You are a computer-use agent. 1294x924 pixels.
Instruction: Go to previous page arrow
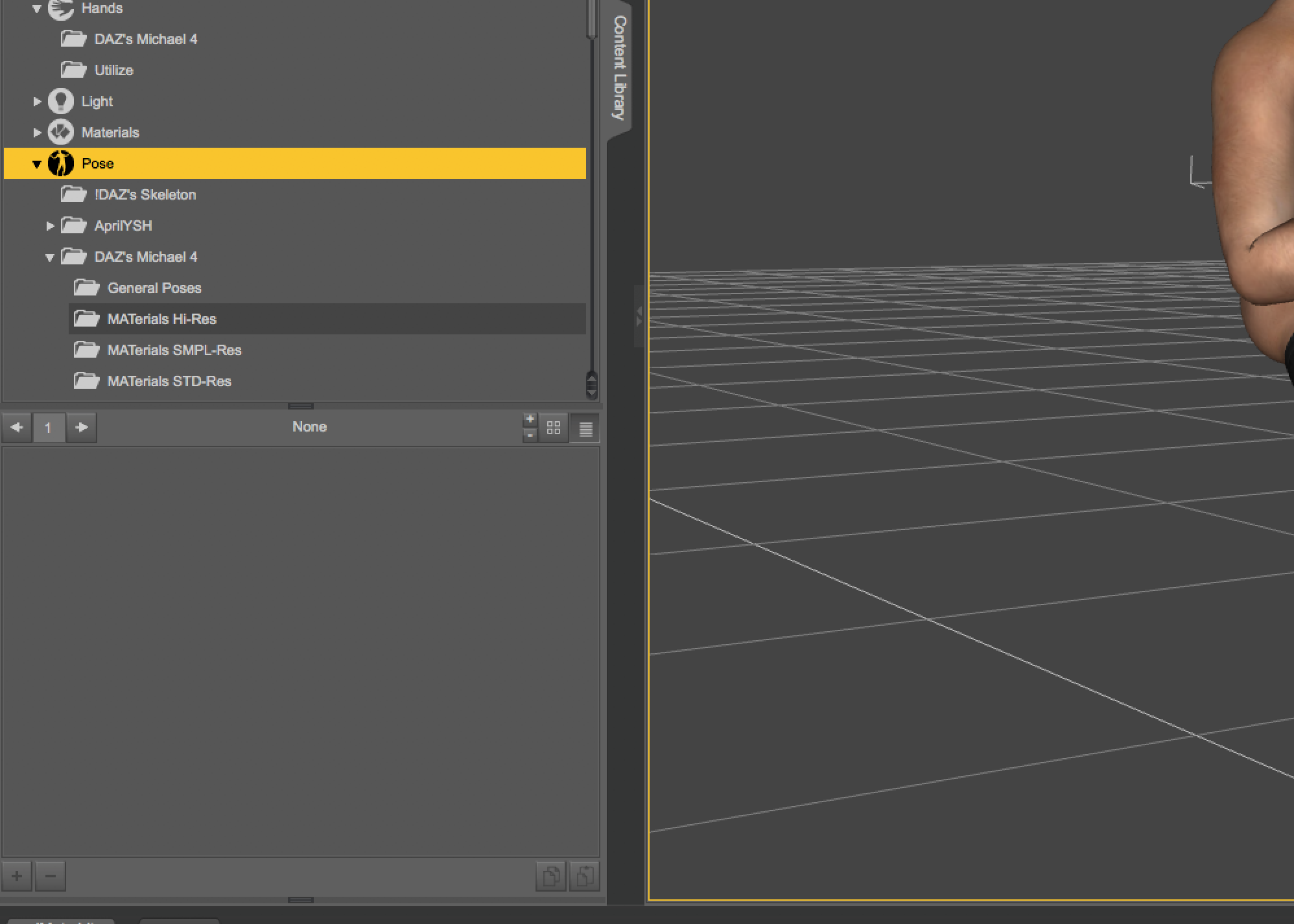(17, 428)
